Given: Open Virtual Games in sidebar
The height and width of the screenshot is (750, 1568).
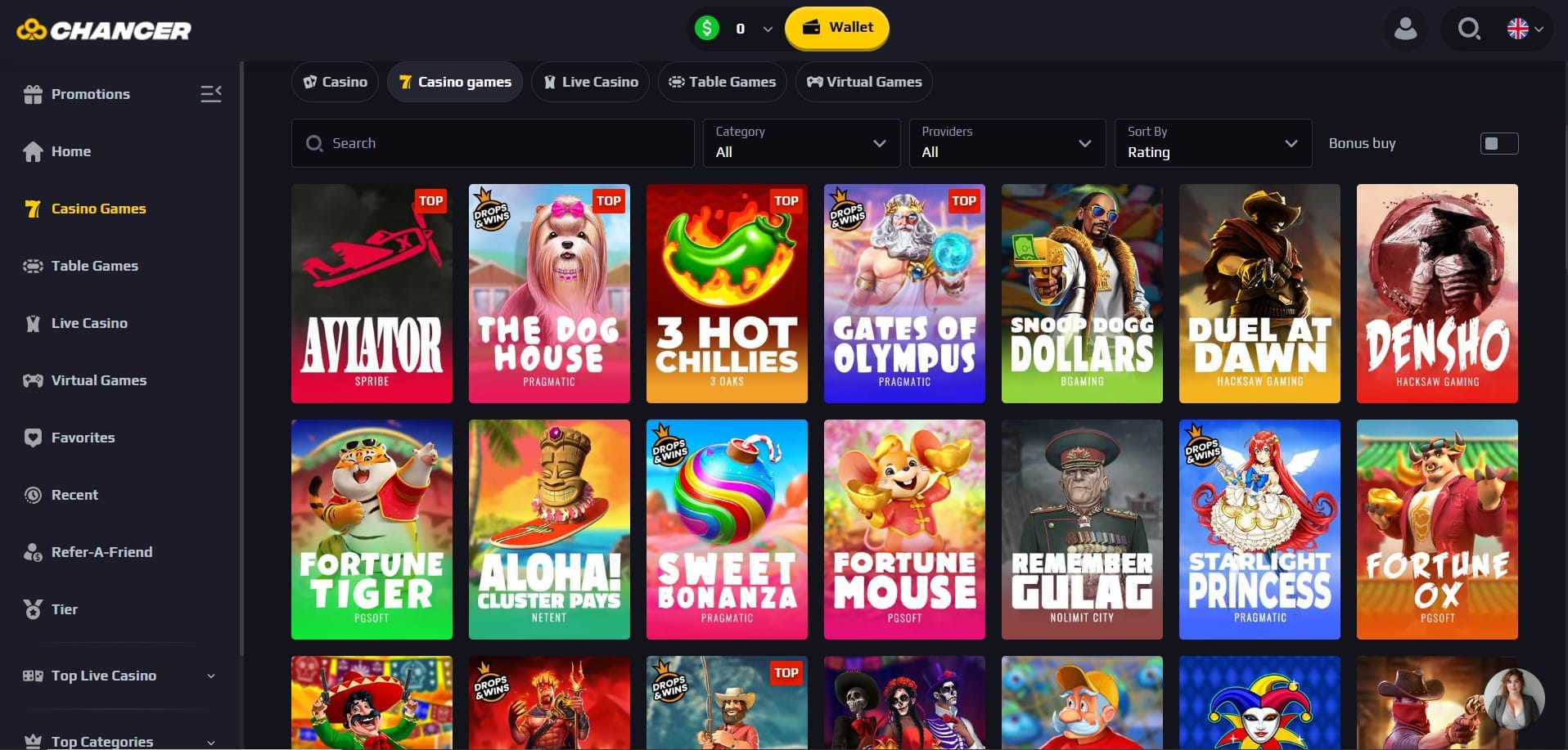Looking at the screenshot, I should [x=98, y=380].
